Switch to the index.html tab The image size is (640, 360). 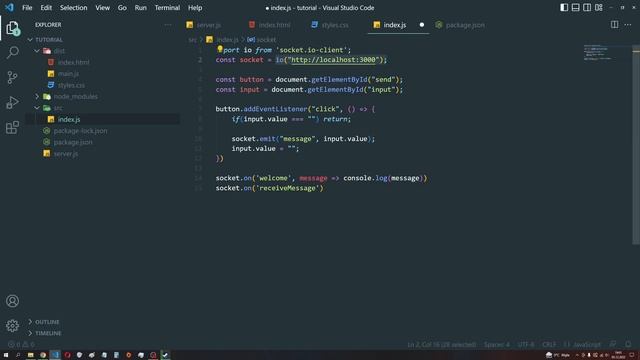[274, 25]
